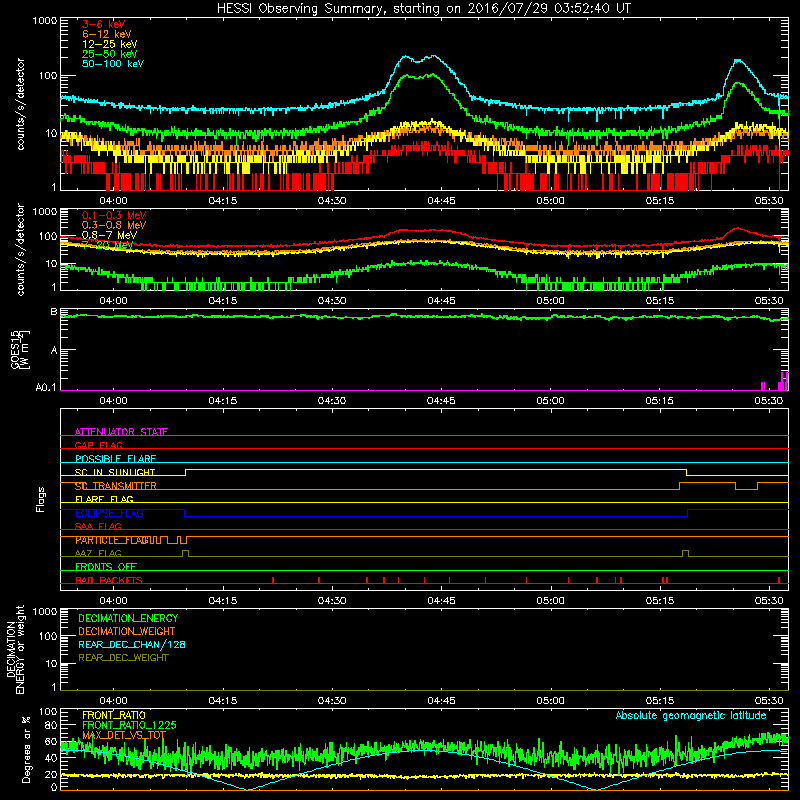Click the REAR_DEC_WEIGHT legend label

[x=123, y=658]
